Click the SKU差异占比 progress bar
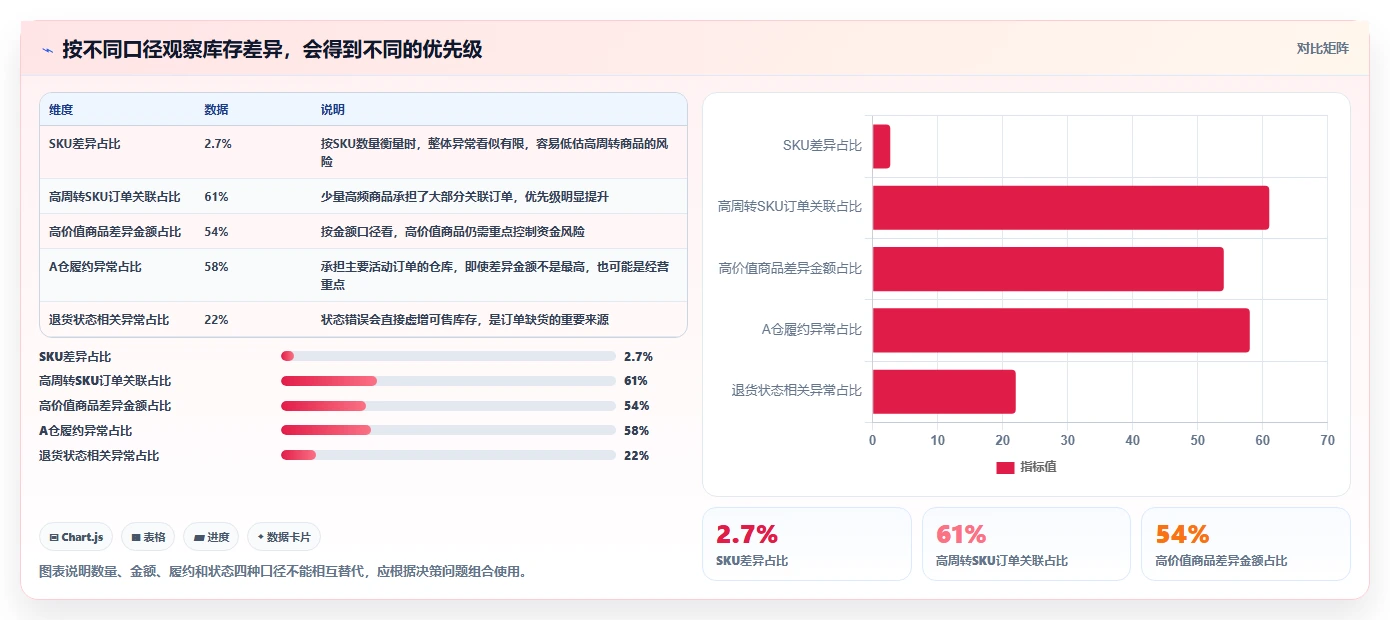 pyautogui.click(x=448, y=356)
